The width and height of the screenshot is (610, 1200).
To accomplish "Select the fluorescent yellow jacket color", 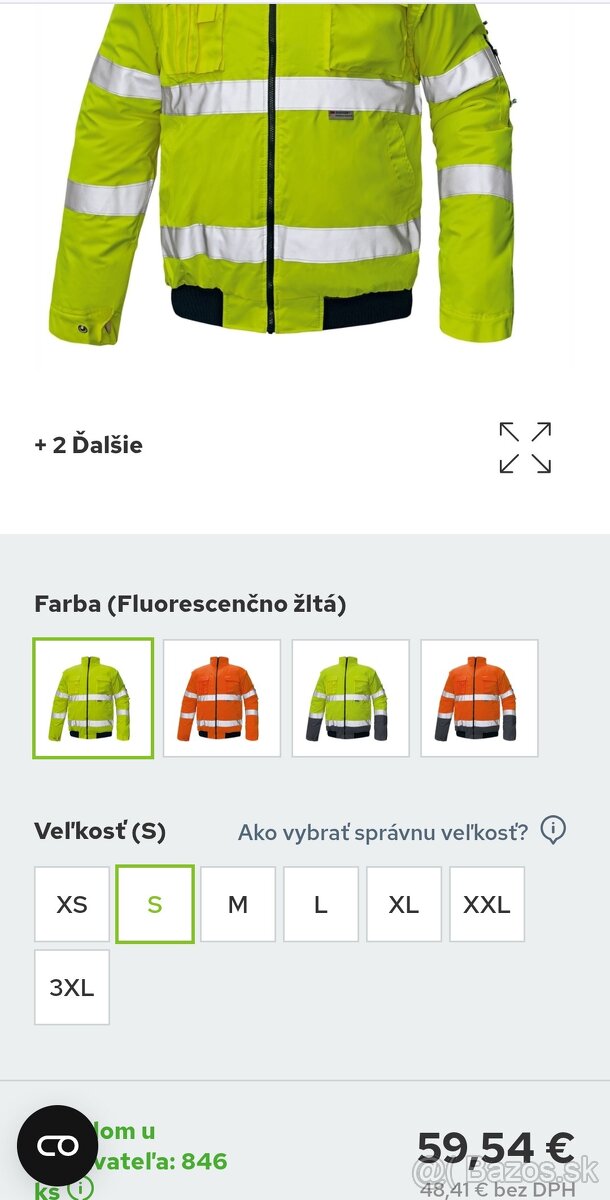I will pos(93,698).
